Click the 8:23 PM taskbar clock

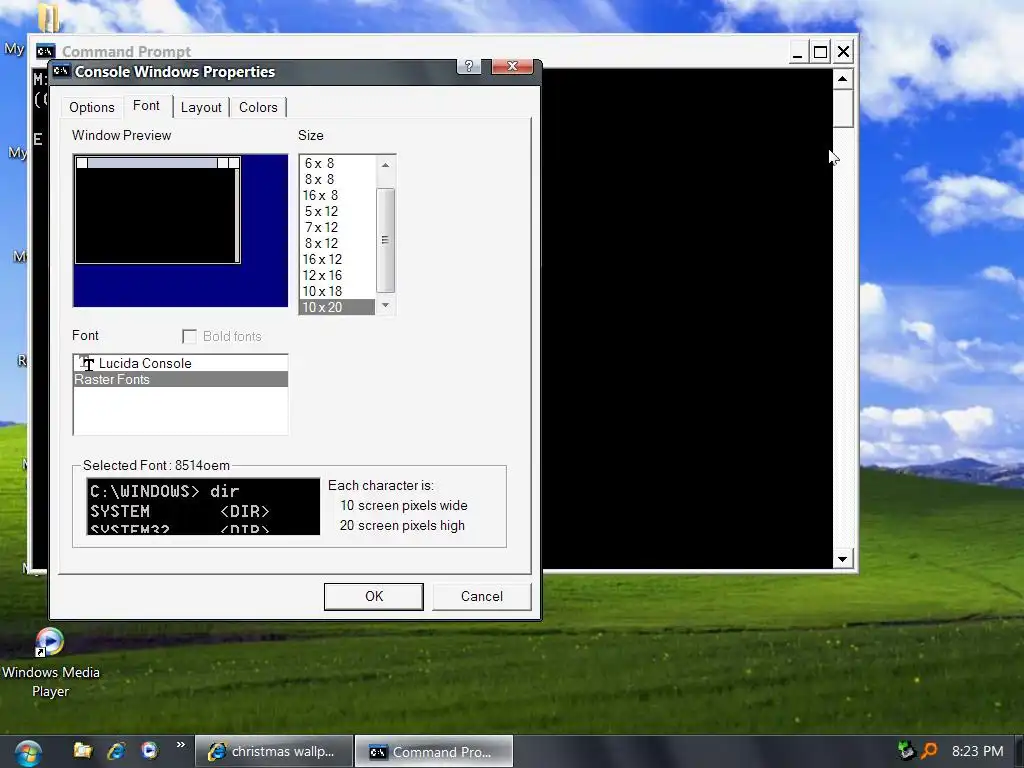(x=978, y=751)
